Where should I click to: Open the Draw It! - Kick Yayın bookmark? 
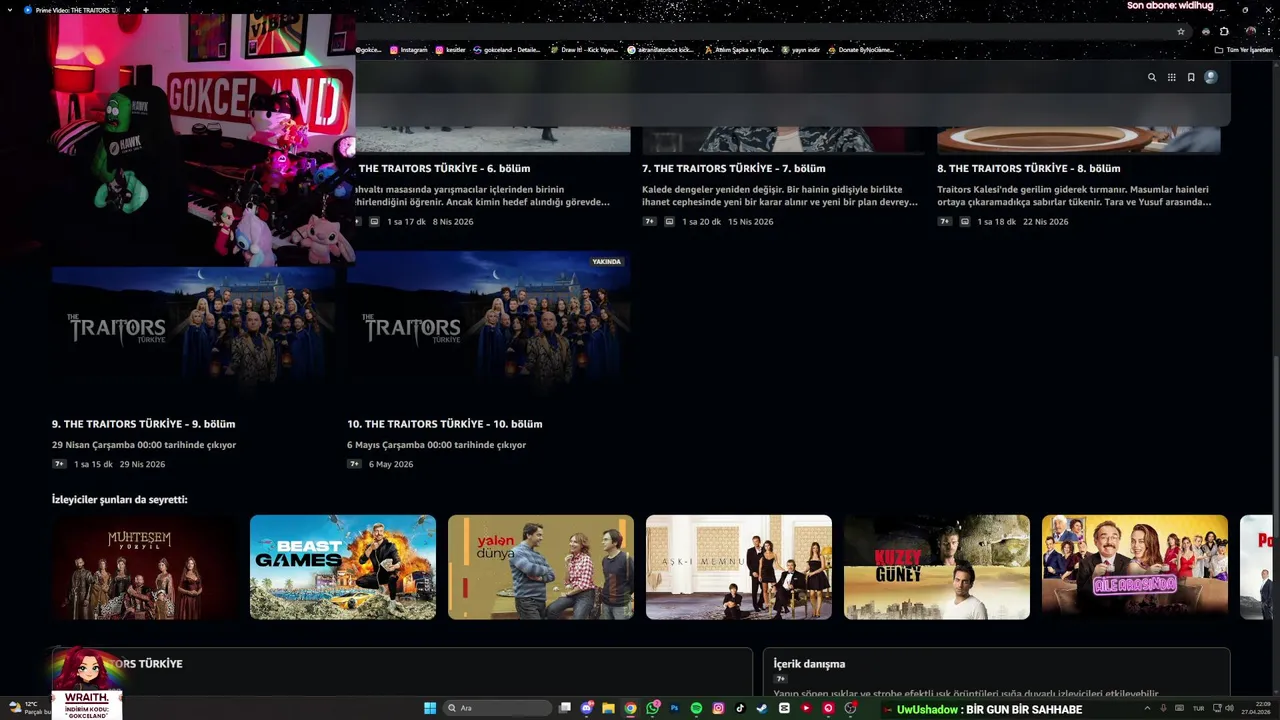(584, 49)
